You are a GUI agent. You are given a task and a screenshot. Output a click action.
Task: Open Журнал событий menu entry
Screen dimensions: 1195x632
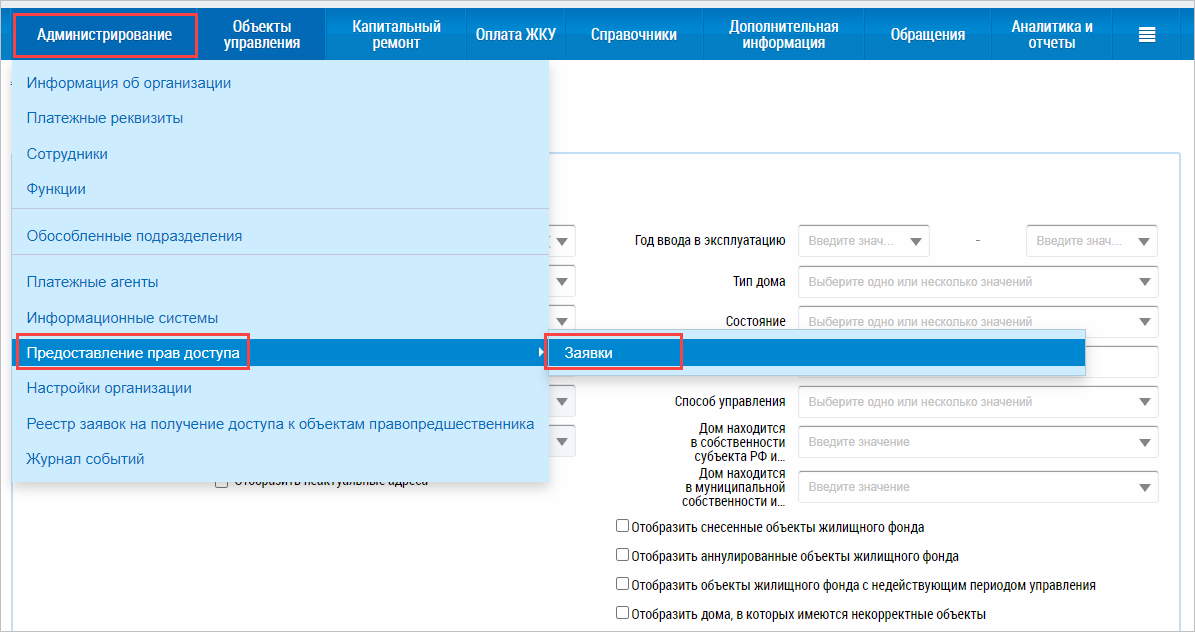tap(280, 459)
